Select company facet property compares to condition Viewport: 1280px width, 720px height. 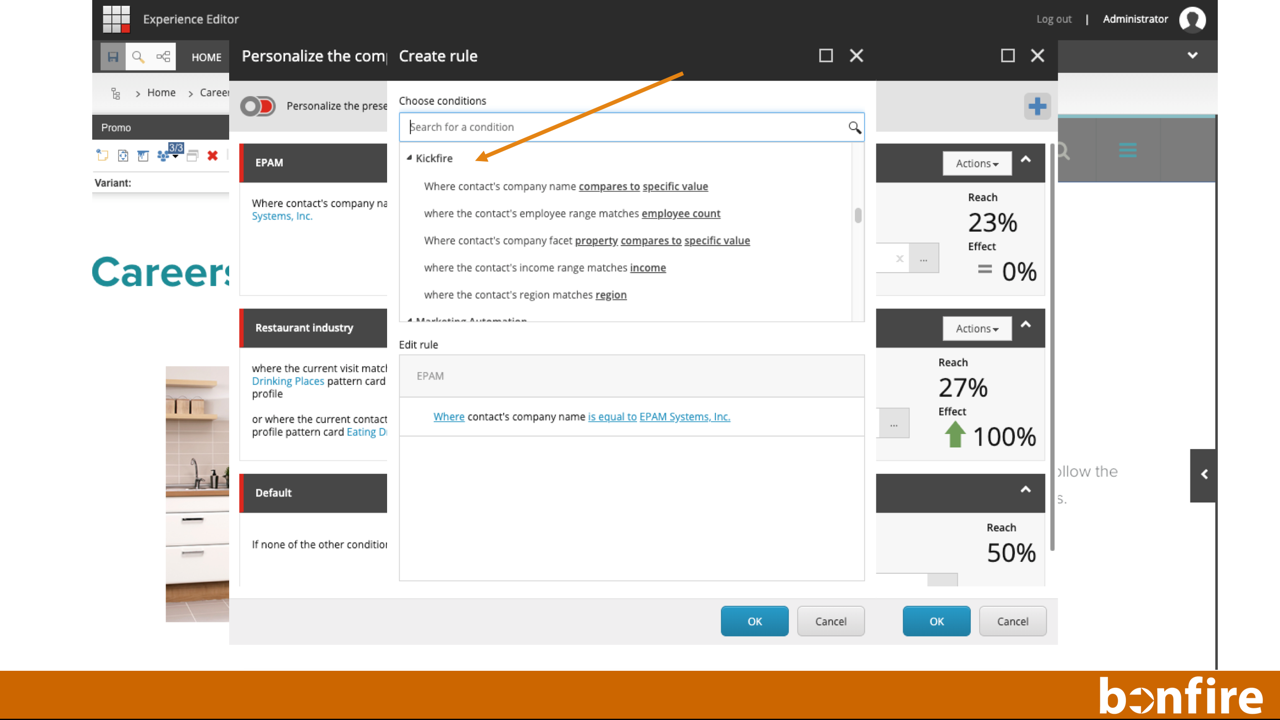(587, 240)
